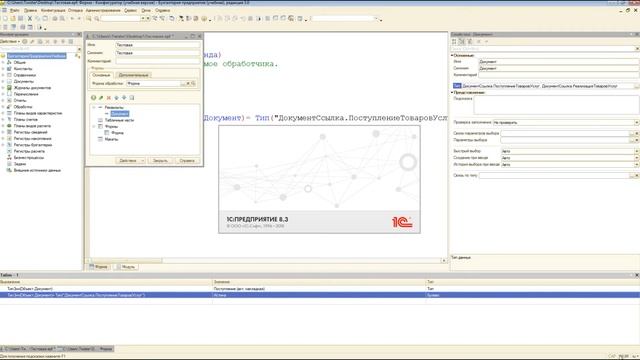The image size is (640, 360).
Task: Click the Undo arrow in main toolbar
Action: tap(72, 18)
